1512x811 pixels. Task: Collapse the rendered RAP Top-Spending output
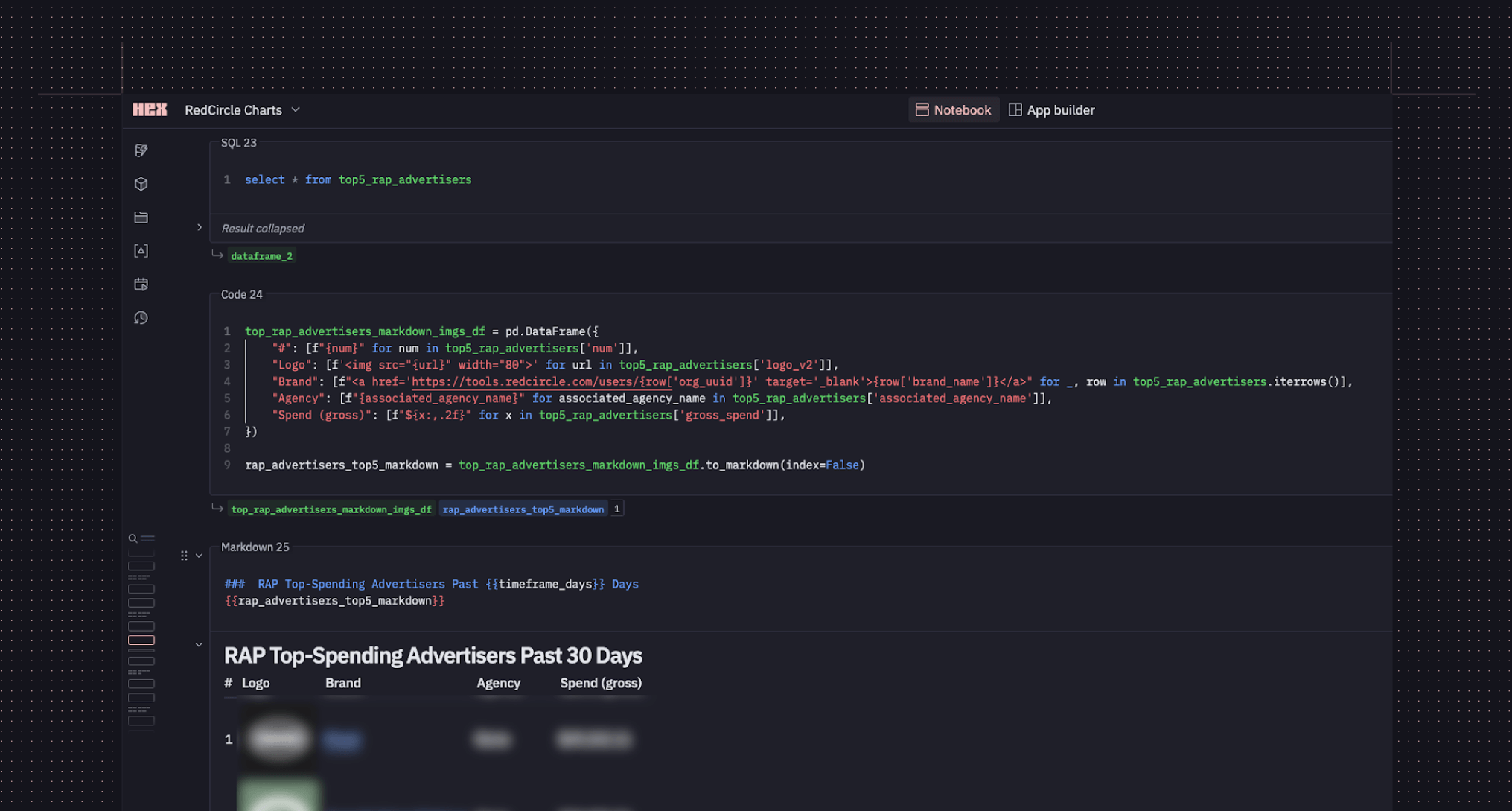pos(199,645)
